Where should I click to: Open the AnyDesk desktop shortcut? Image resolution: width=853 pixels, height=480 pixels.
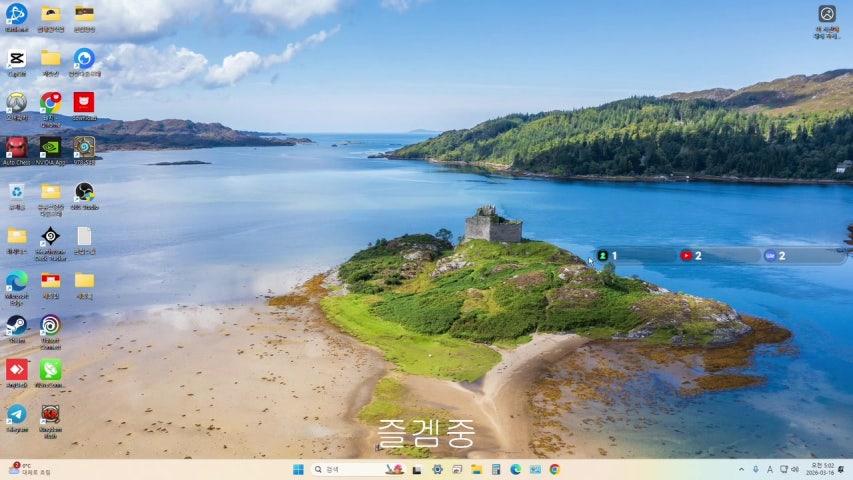coord(17,370)
